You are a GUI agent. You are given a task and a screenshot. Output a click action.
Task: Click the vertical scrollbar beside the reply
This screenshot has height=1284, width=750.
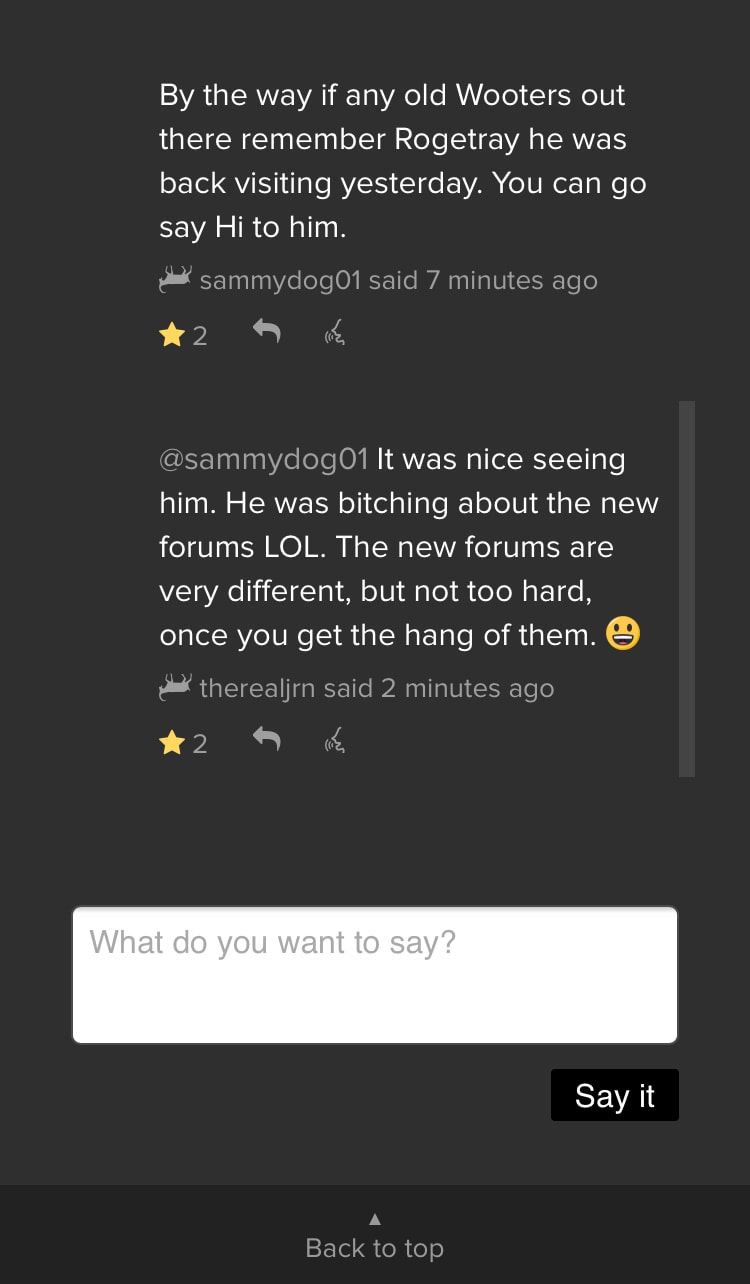tap(686, 588)
